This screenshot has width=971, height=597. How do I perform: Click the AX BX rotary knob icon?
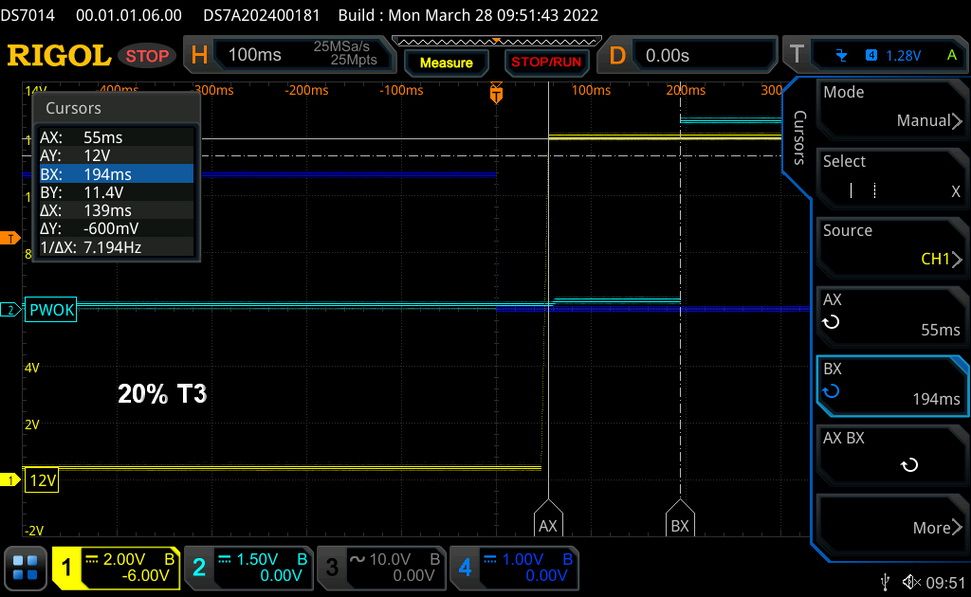tap(909, 464)
